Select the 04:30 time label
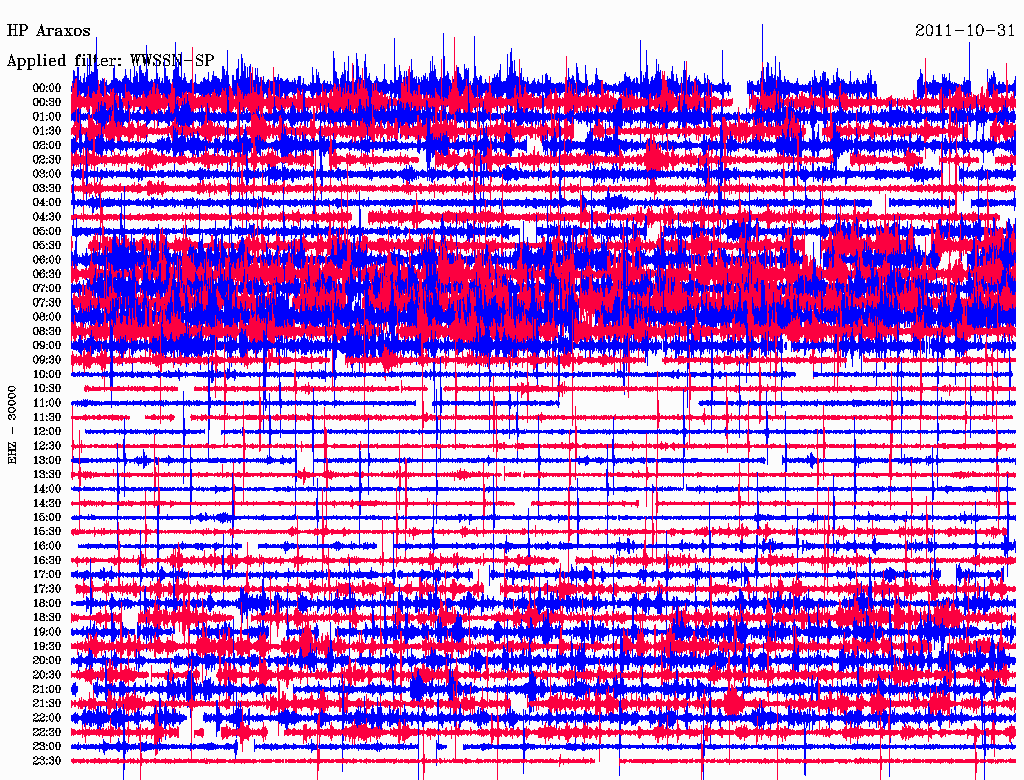The image size is (1024, 780). [x=47, y=217]
